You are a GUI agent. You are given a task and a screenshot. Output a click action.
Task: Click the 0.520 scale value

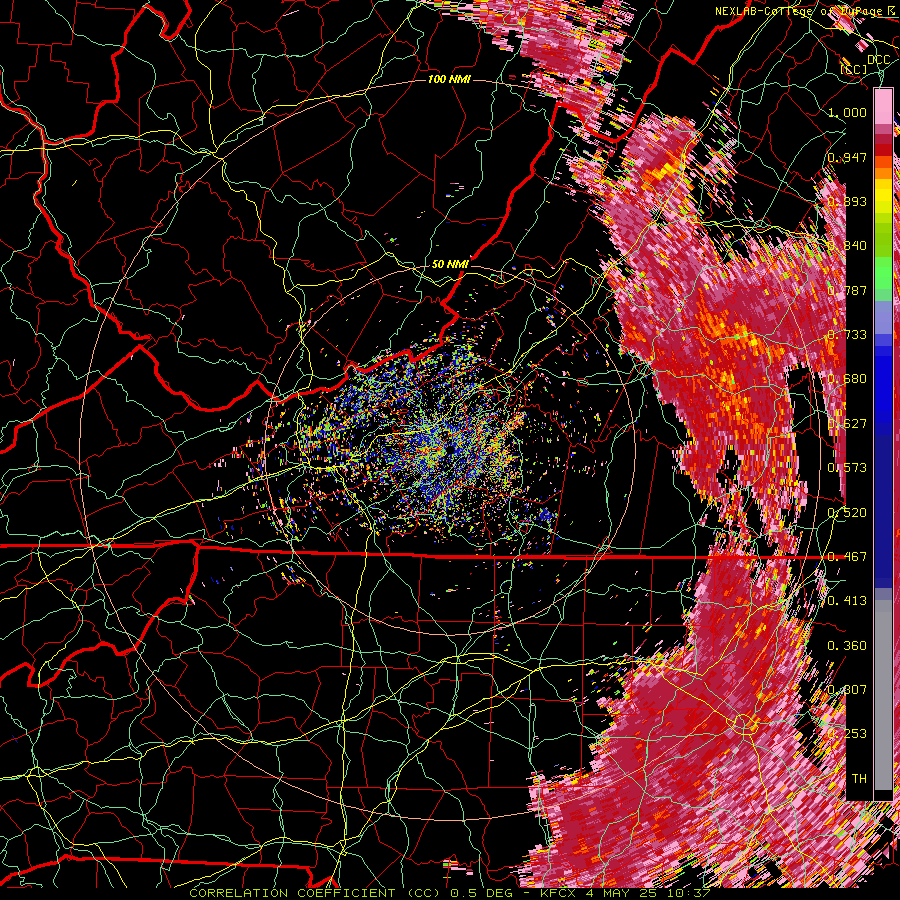point(847,513)
